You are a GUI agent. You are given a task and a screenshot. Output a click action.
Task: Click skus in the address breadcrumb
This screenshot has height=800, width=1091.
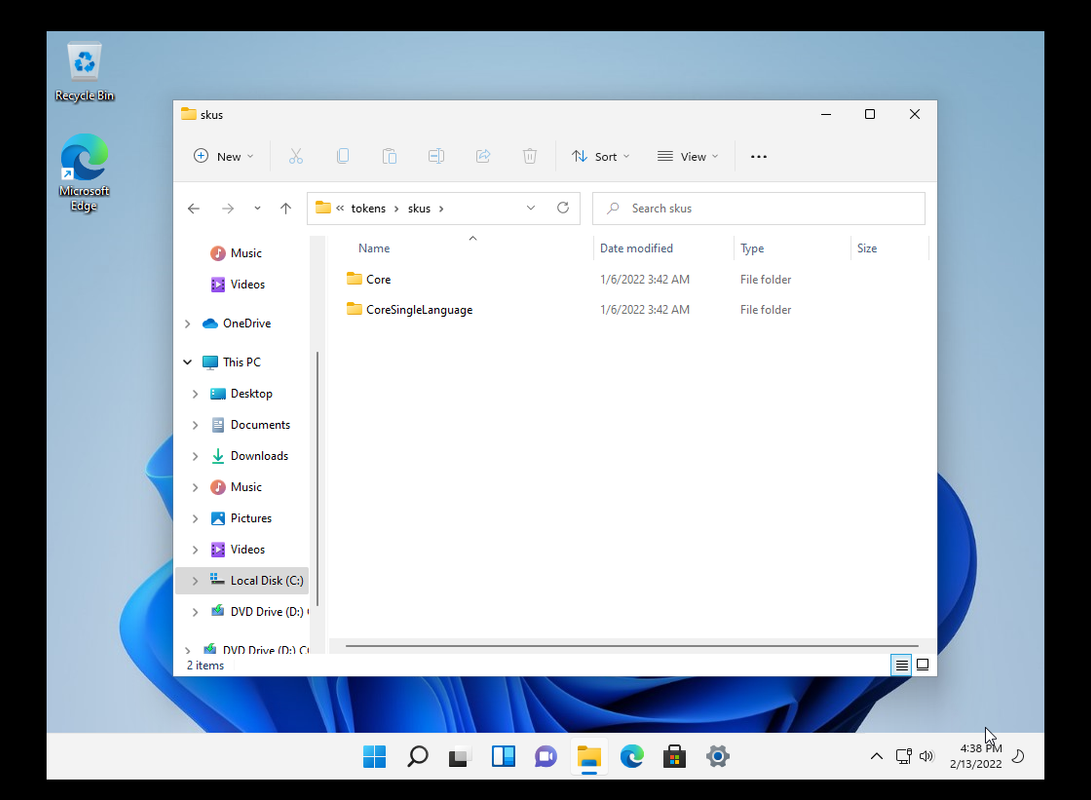[x=419, y=208]
